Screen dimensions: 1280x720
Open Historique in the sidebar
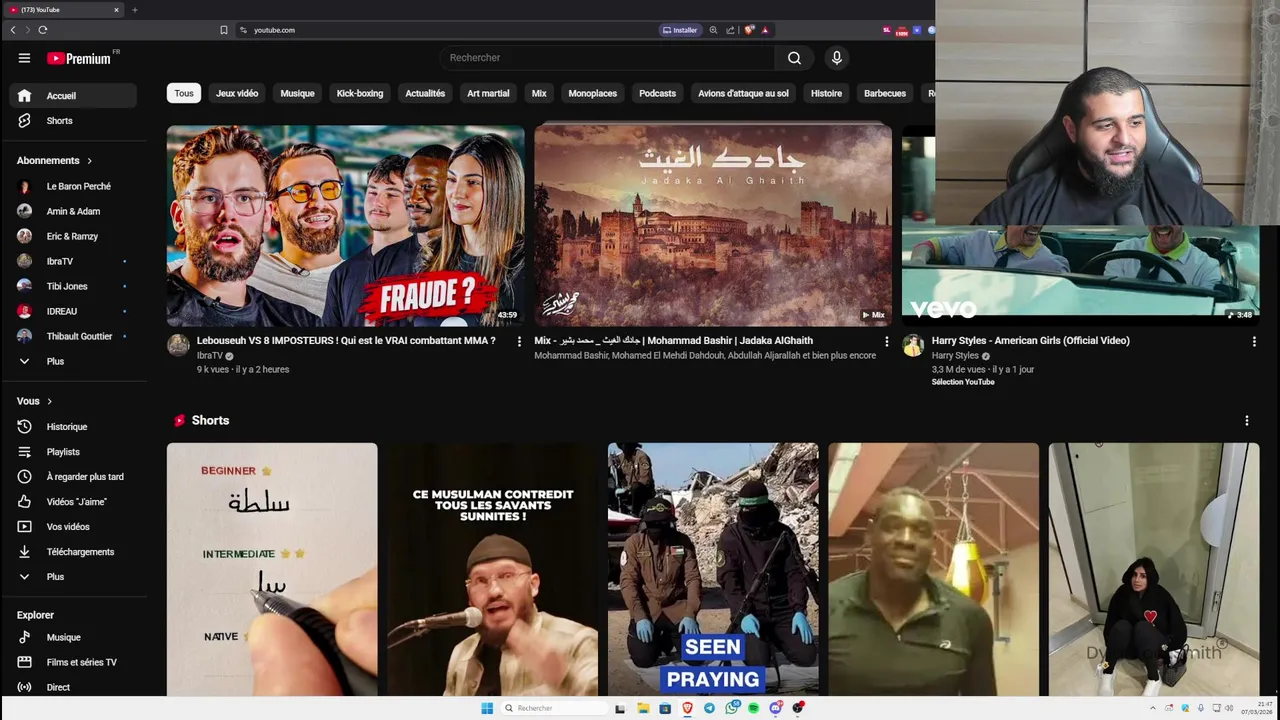tap(73, 427)
